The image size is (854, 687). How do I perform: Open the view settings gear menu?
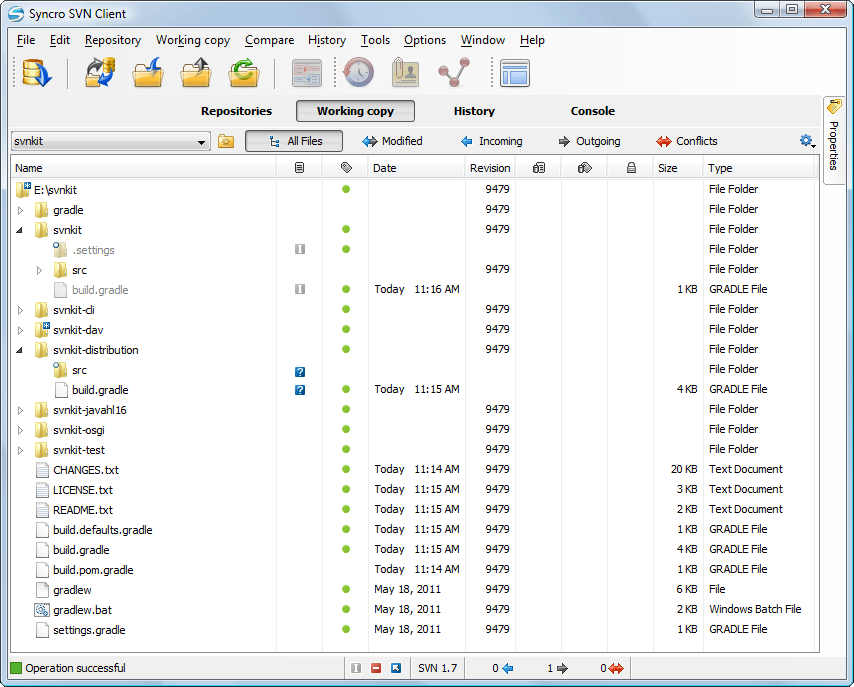pyautogui.click(x=807, y=141)
